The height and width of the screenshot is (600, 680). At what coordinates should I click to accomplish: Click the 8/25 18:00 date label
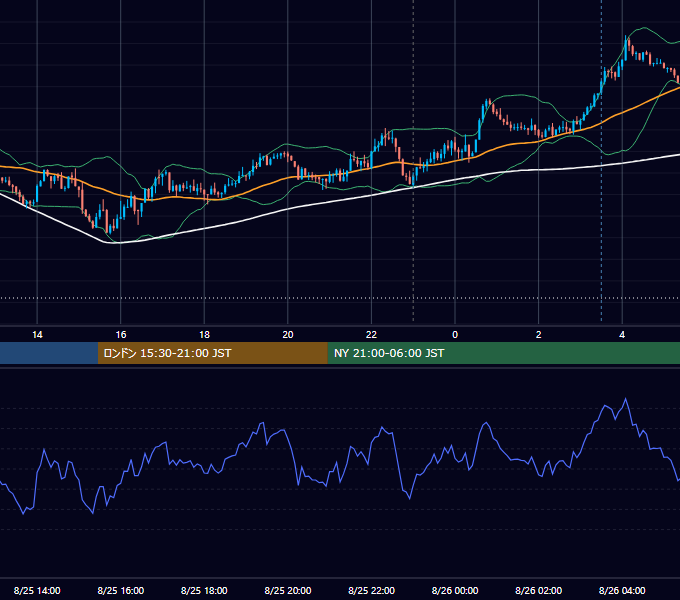(204, 590)
